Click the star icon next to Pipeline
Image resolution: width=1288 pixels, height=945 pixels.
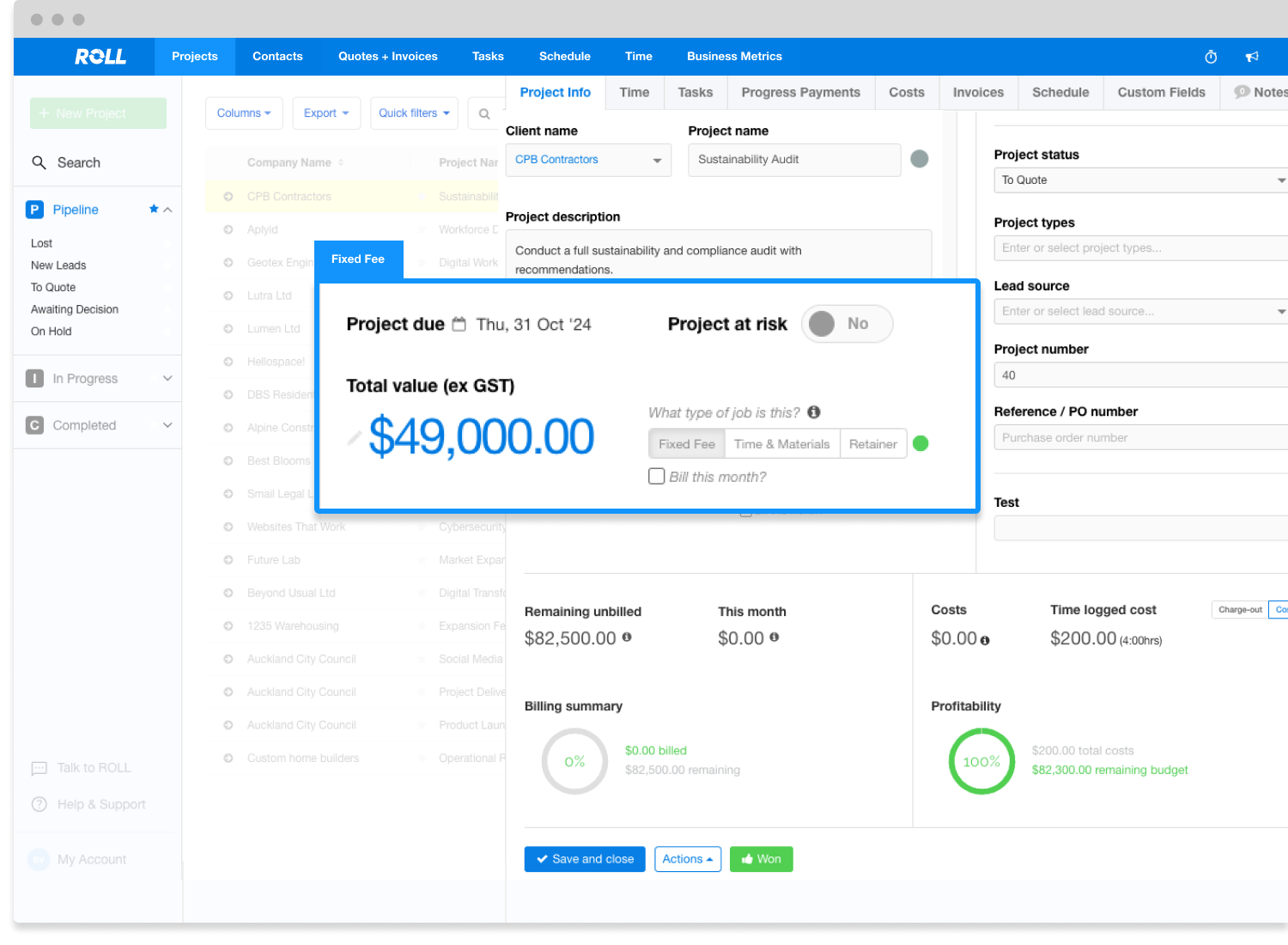coord(154,209)
